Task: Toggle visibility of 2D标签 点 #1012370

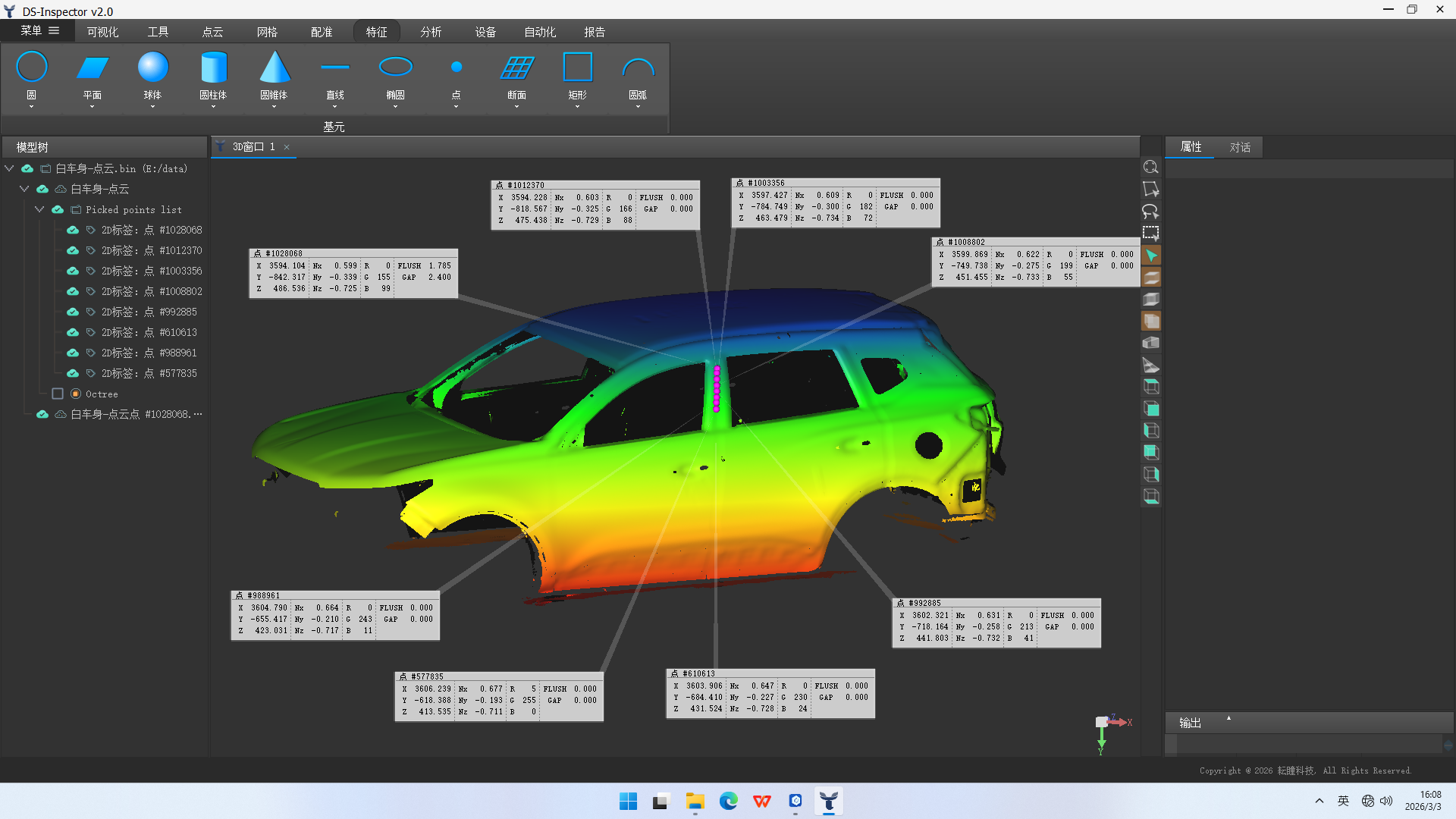Action: pyautogui.click(x=73, y=250)
